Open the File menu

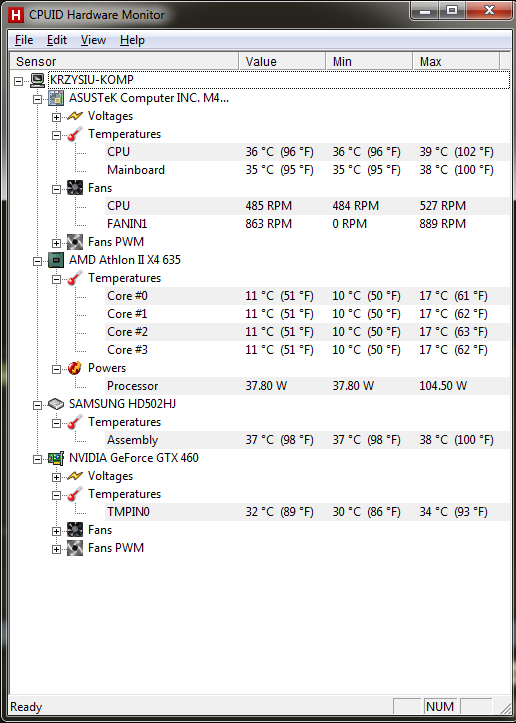pos(24,41)
